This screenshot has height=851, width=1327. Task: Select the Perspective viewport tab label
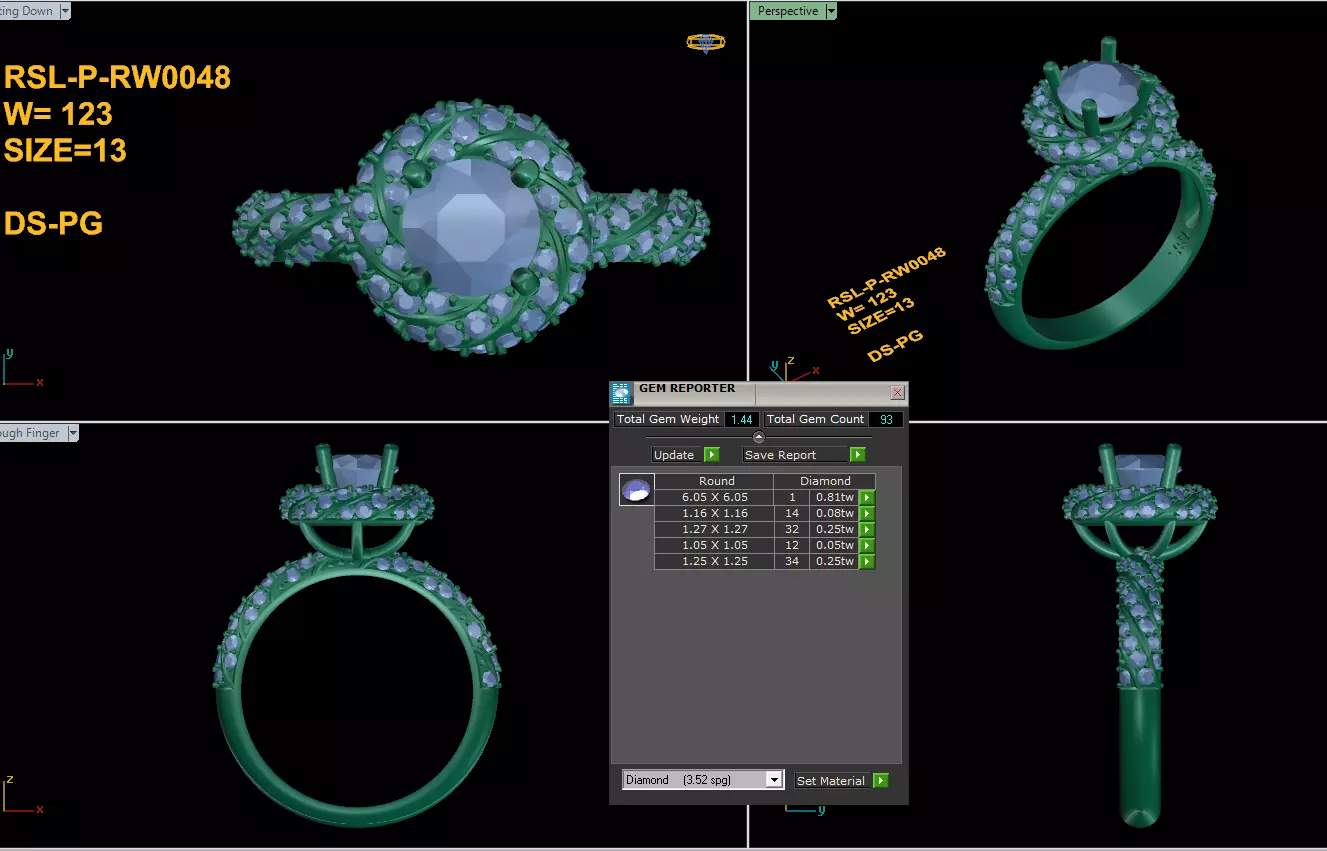tap(788, 11)
